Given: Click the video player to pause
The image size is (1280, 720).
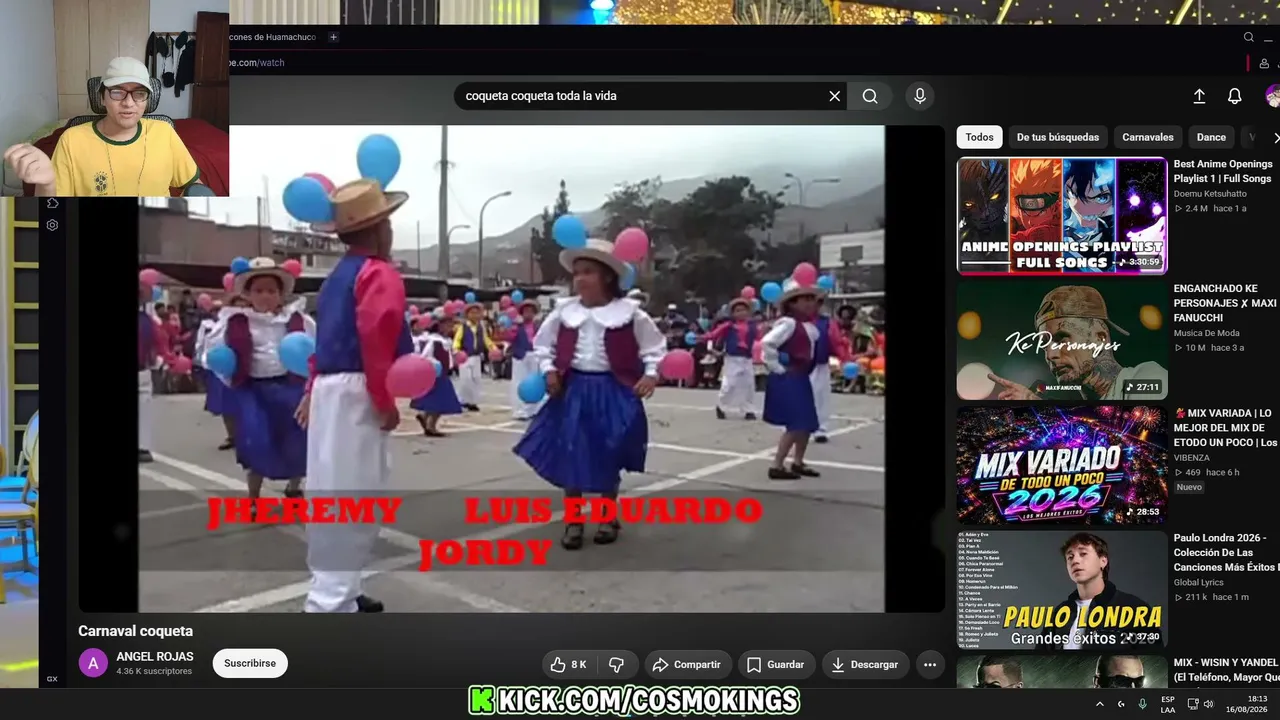Looking at the screenshot, I should click(x=511, y=368).
